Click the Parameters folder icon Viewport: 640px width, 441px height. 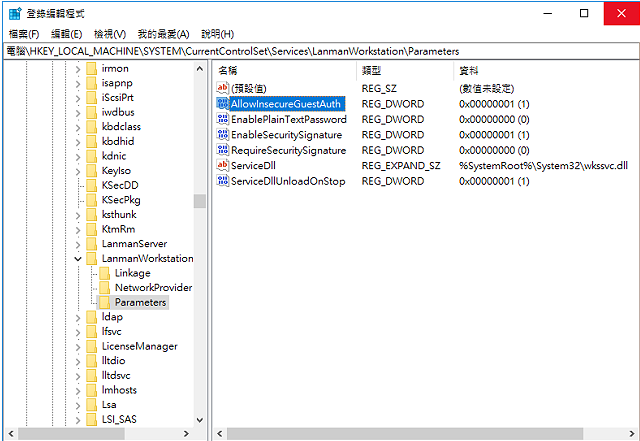(x=105, y=303)
